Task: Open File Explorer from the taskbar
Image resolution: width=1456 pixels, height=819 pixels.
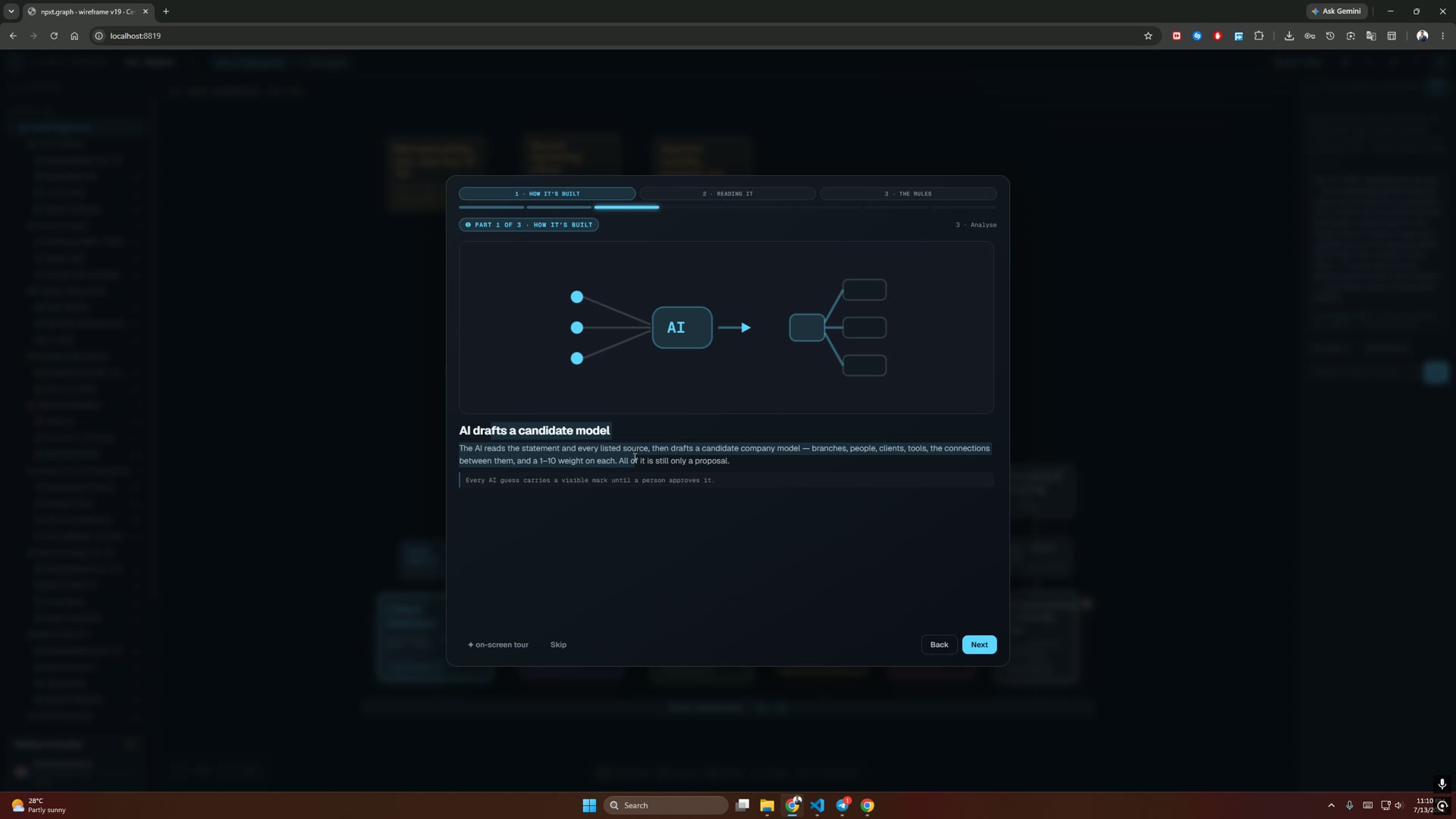Action: tap(767, 805)
